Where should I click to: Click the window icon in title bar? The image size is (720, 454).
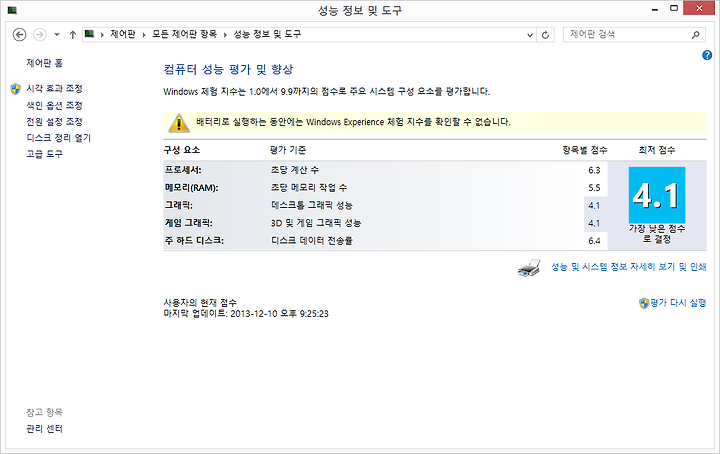pos(12,10)
